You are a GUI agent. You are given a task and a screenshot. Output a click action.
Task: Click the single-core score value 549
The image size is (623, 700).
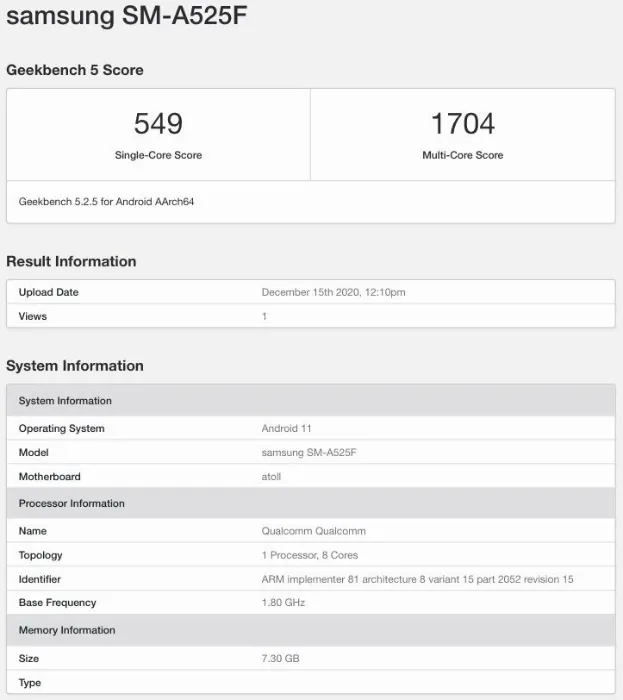[158, 124]
